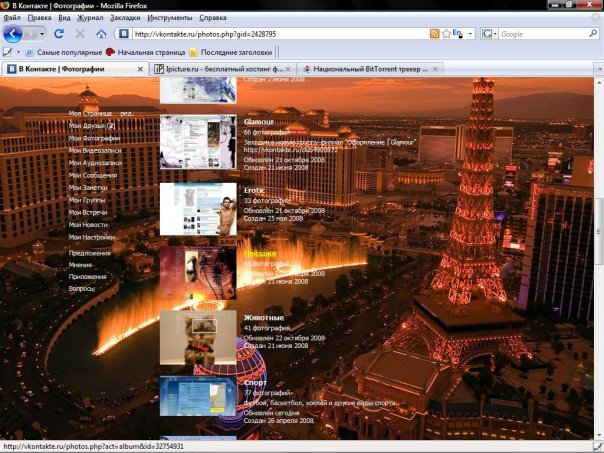Open the Пейзажи album thumbnail
Viewport: 604px width, 453px height.
(x=198, y=273)
